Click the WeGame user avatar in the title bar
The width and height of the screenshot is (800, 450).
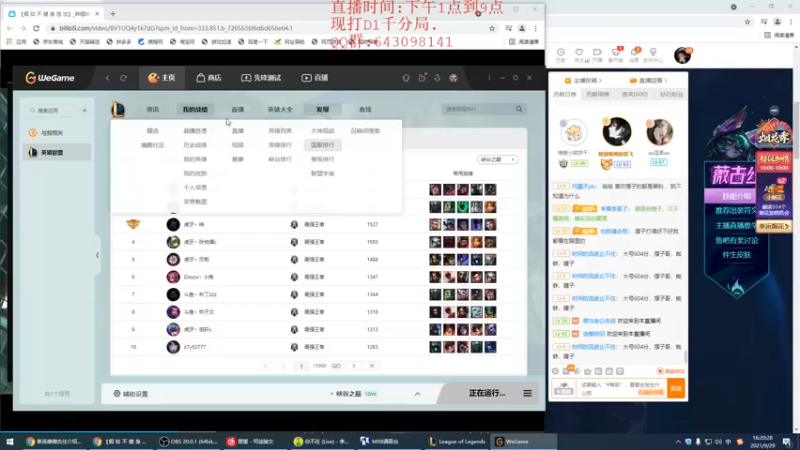point(454,78)
